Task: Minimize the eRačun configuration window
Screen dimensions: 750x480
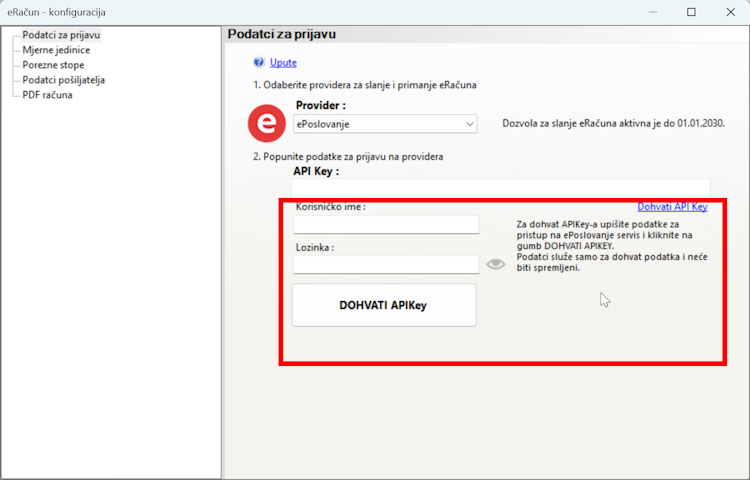Action: [x=645, y=12]
